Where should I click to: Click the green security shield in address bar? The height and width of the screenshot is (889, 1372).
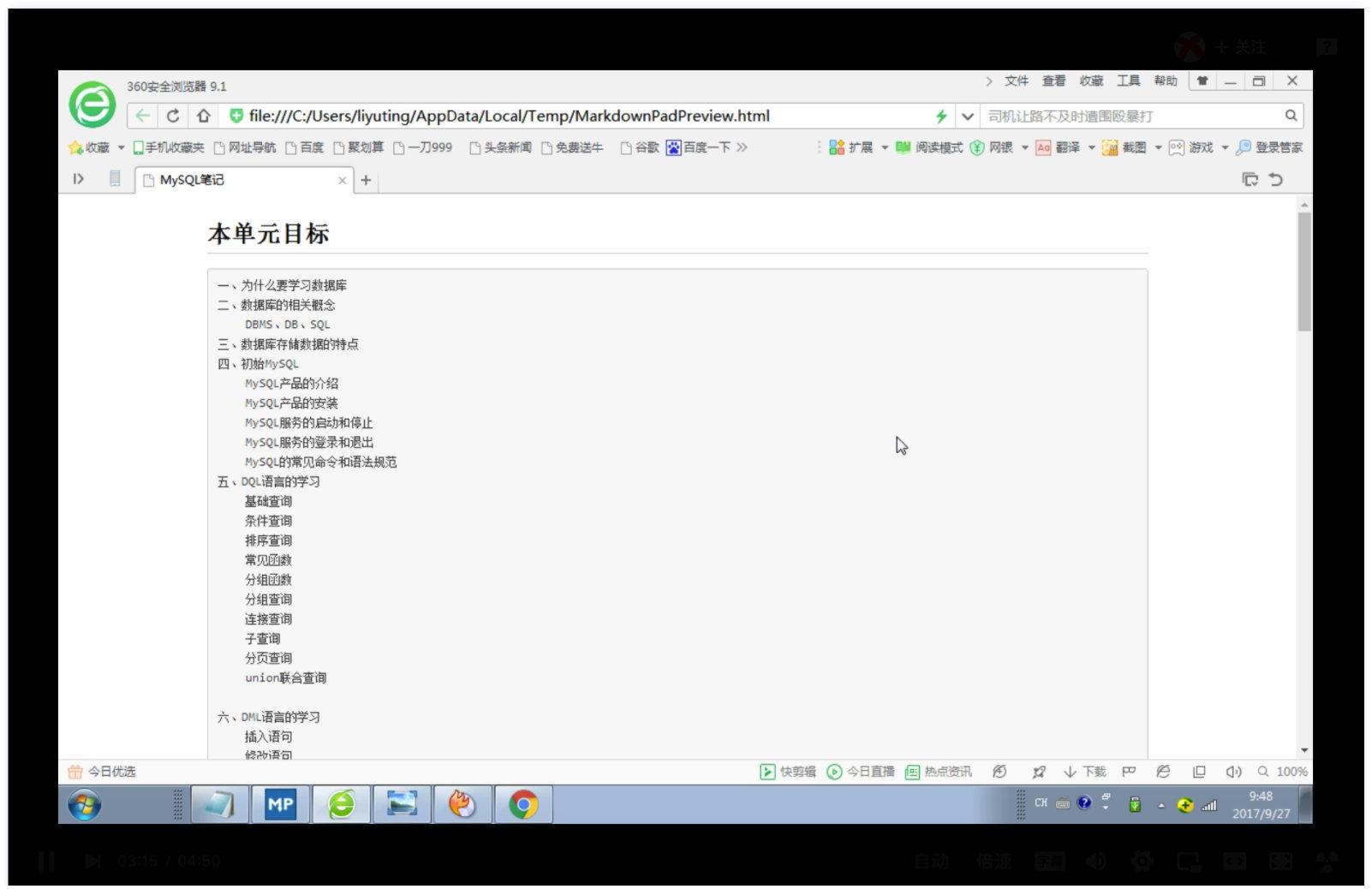[x=236, y=116]
